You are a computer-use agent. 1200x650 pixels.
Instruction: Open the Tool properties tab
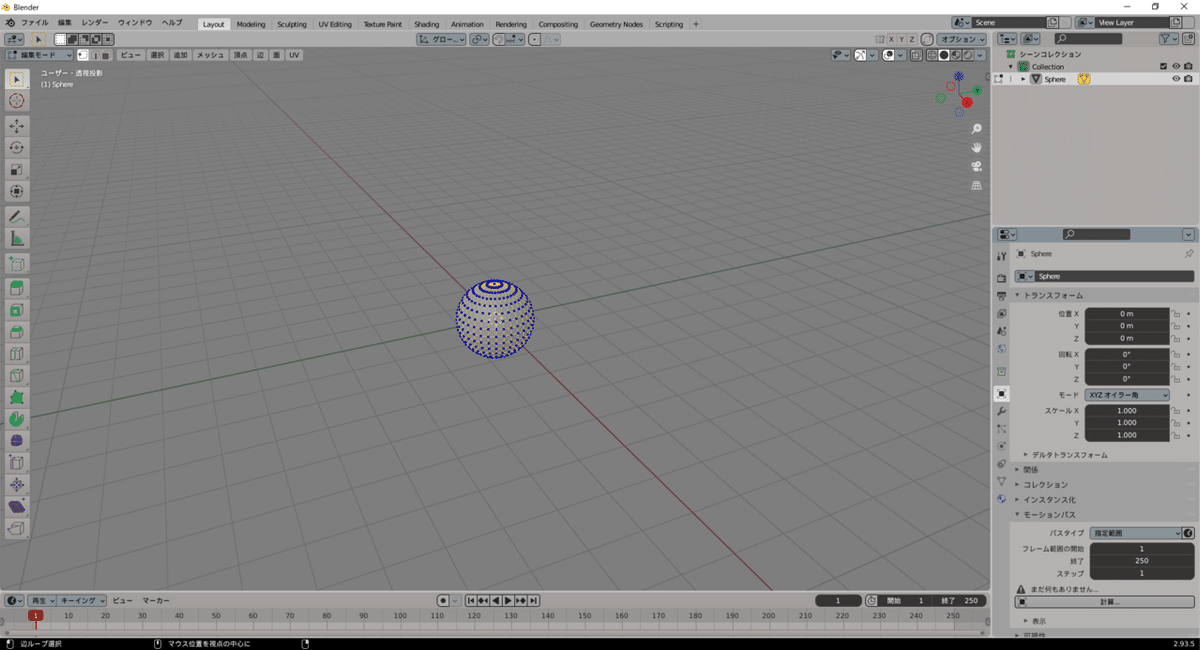(x=1002, y=257)
